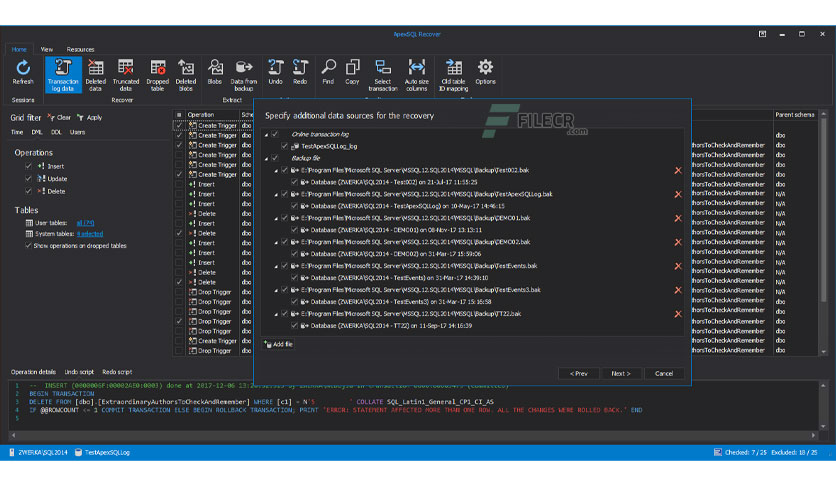Open the Options gear icon
Image resolution: width=836 pixels, height=484 pixels.
tap(485, 72)
